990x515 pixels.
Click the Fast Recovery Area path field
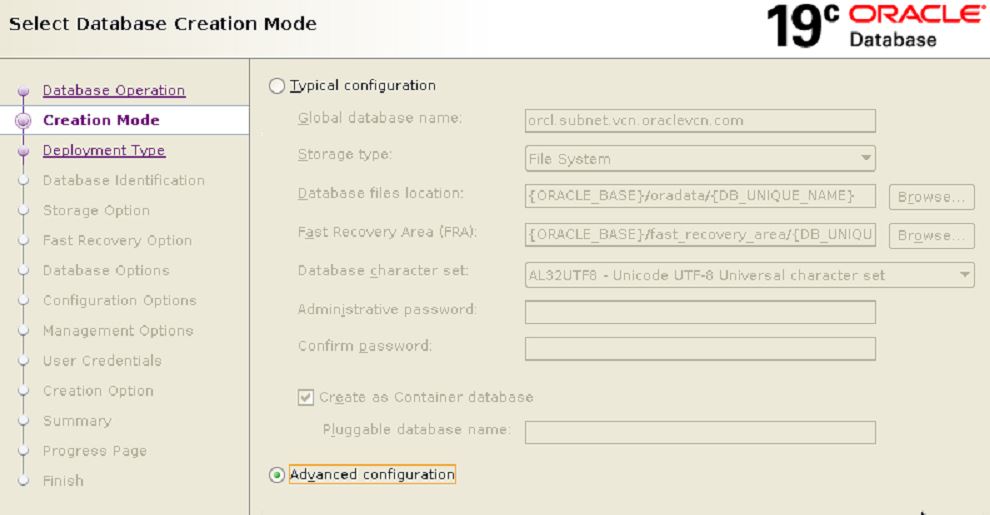(700, 236)
